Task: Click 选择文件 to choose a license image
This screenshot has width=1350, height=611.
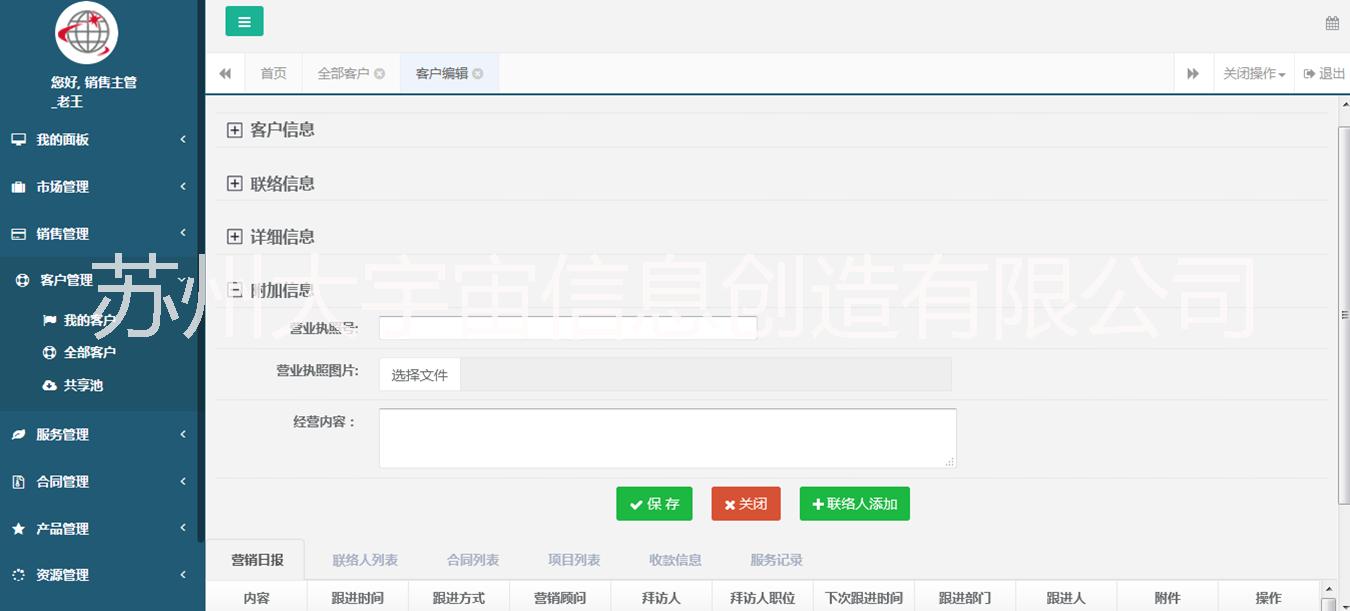Action: click(x=419, y=373)
